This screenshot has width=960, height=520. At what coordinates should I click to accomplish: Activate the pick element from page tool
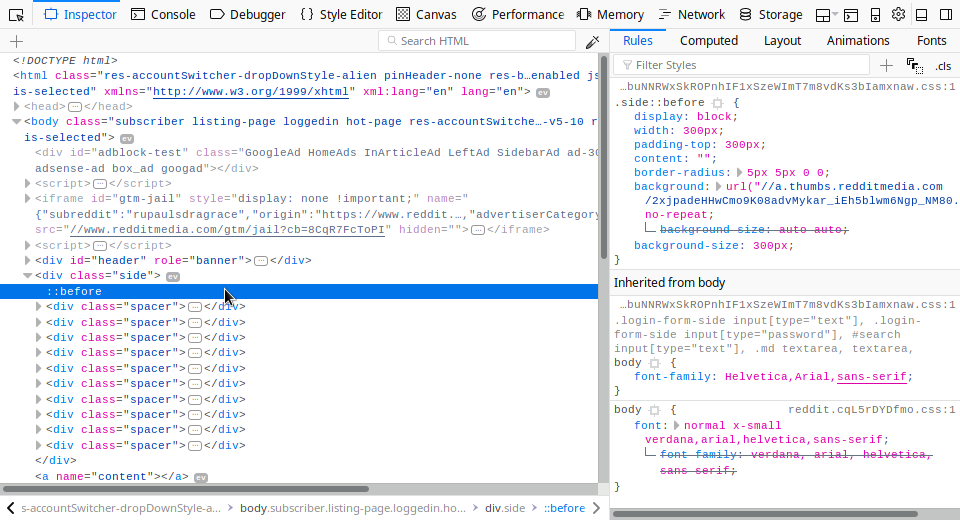click(x=17, y=15)
